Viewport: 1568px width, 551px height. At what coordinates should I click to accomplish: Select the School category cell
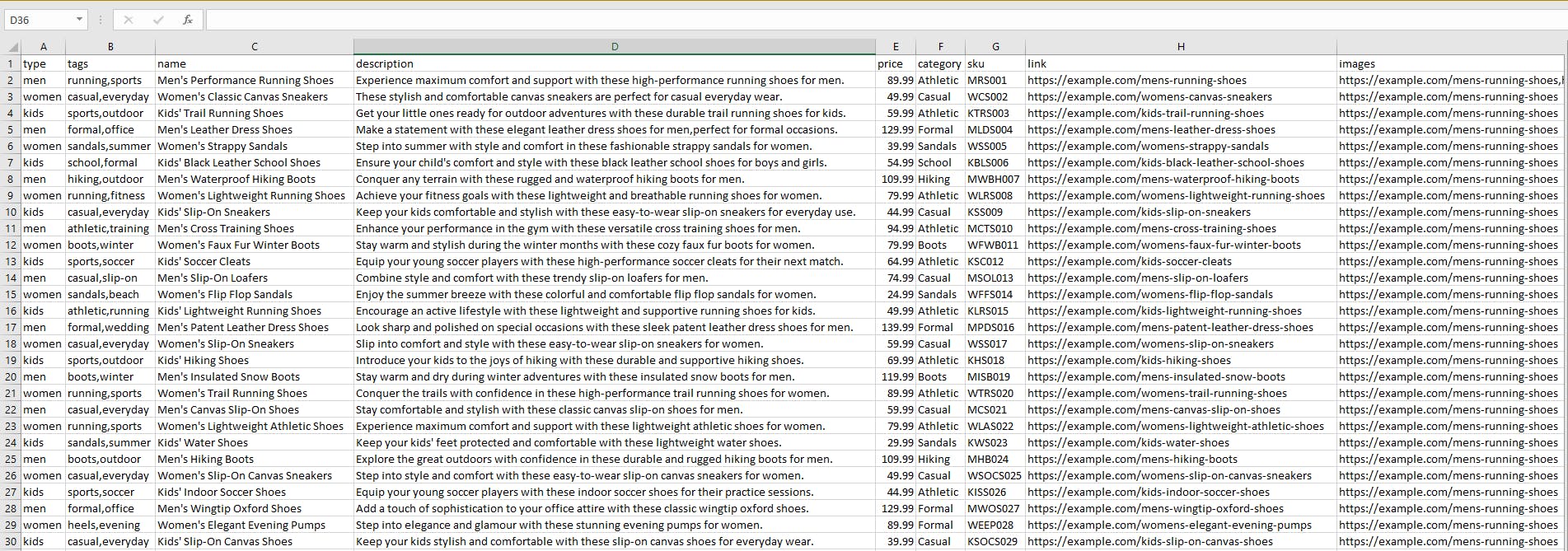[940, 162]
